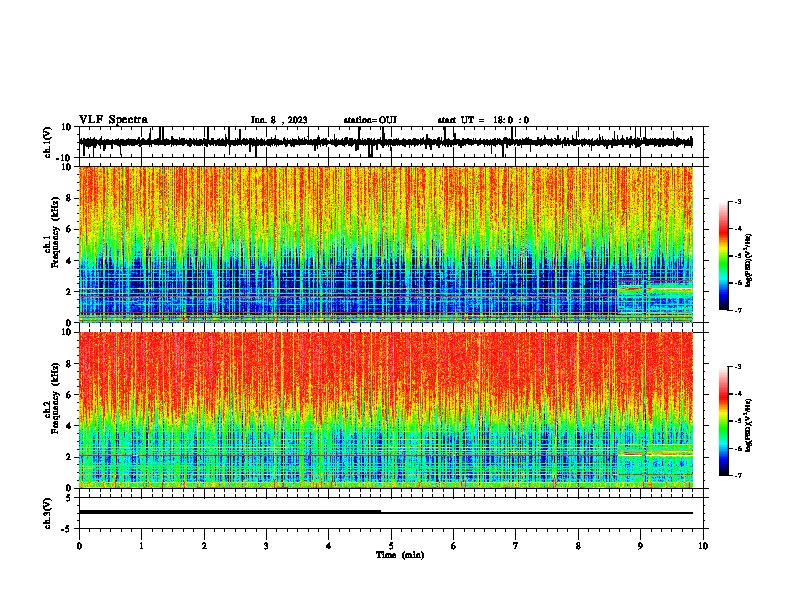Select the "ch.3(V)" axis label
This screenshot has width=792, height=612.
(x=48, y=513)
